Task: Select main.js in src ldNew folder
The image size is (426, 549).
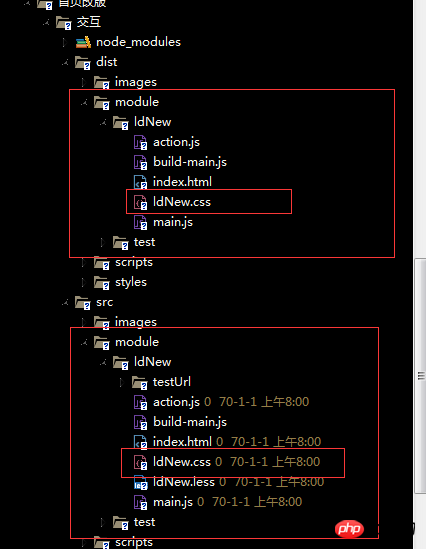Action: pyautogui.click(x=173, y=502)
